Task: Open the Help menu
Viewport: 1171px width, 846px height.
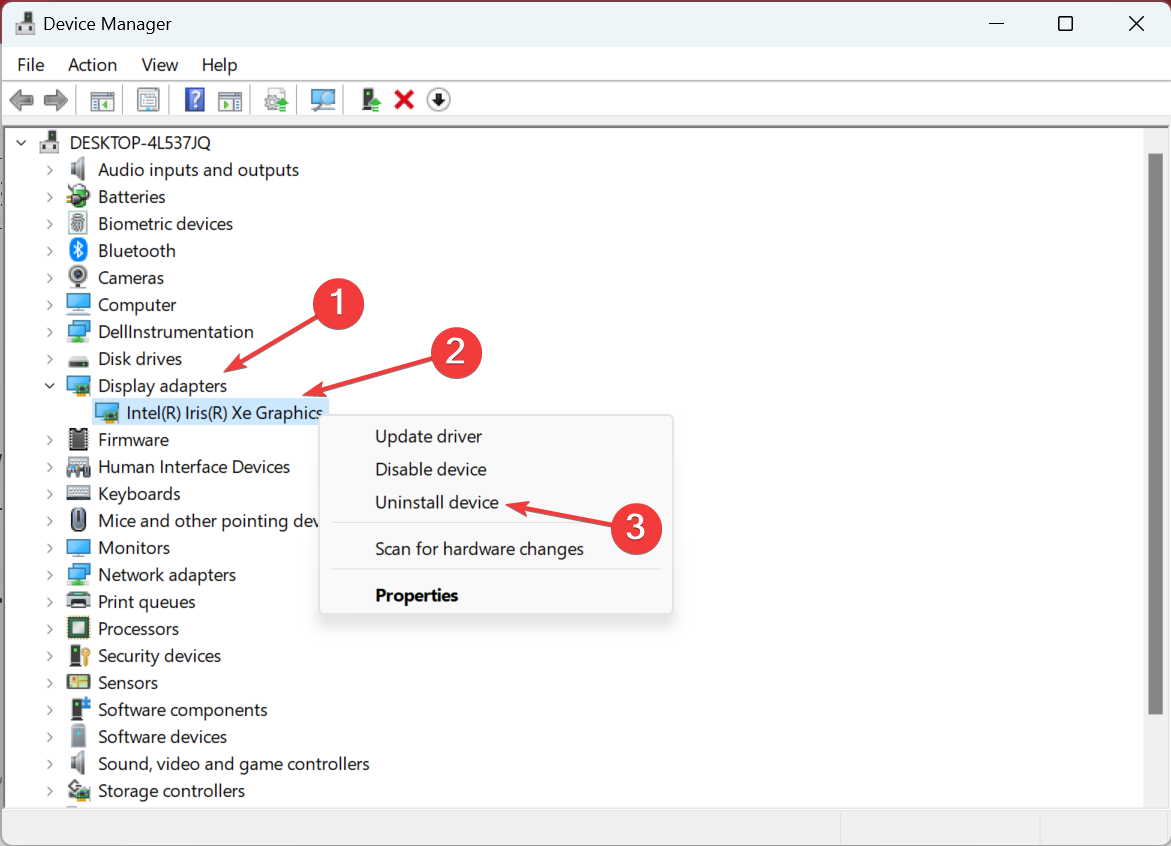Action: pyautogui.click(x=219, y=65)
